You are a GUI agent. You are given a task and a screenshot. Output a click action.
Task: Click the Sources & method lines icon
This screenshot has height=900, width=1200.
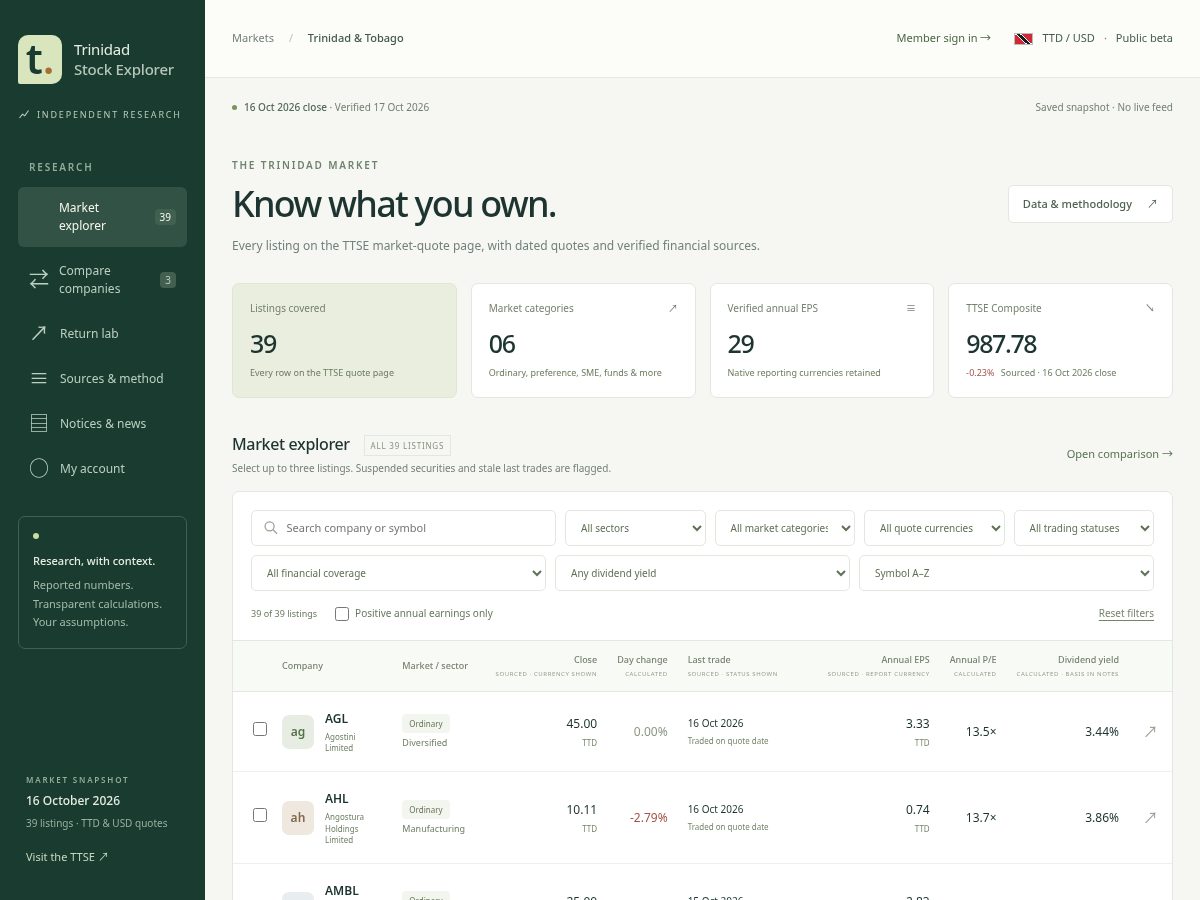point(39,378)
